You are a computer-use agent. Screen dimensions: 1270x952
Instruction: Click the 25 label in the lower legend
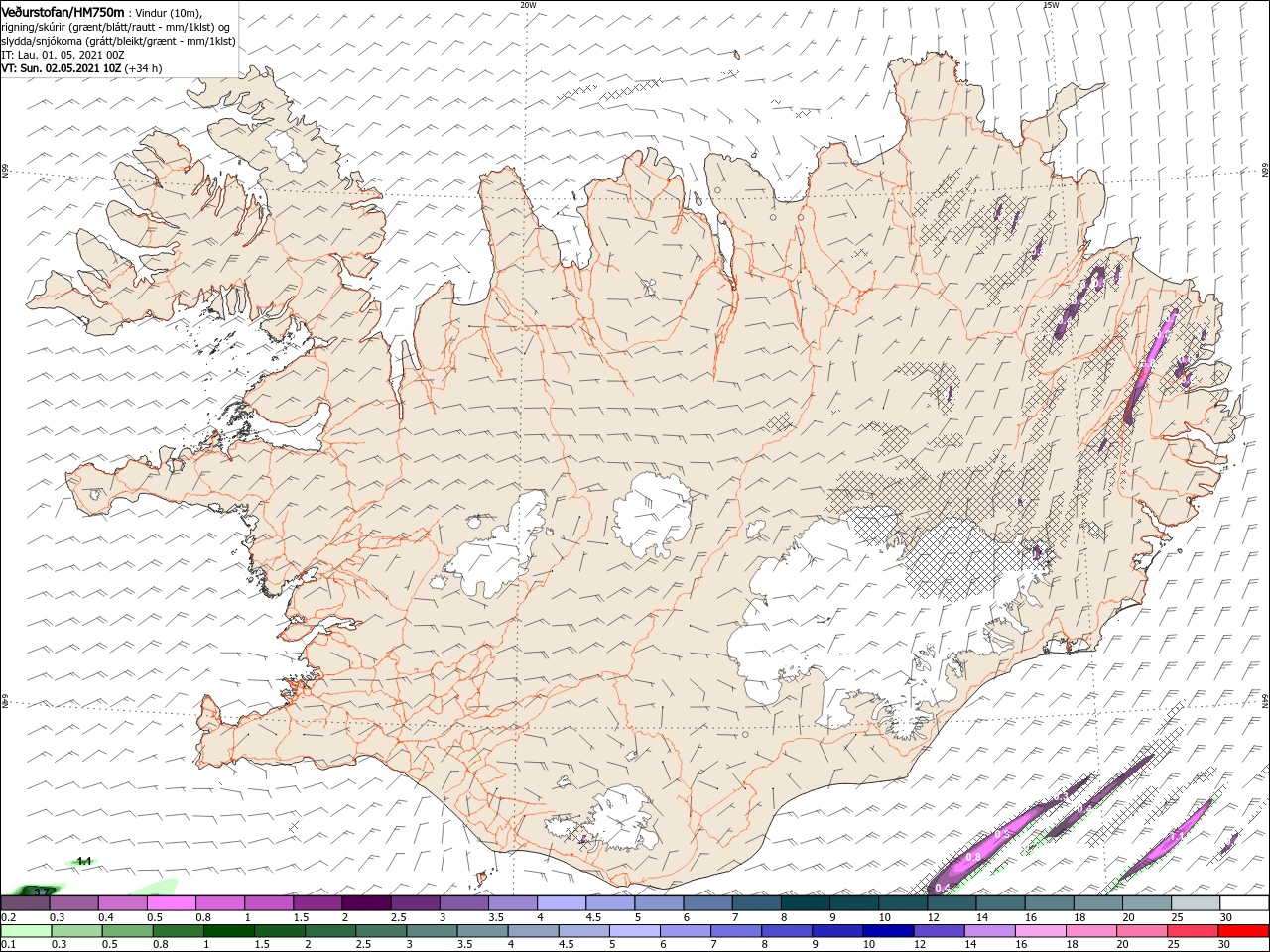click(1172, 945)
